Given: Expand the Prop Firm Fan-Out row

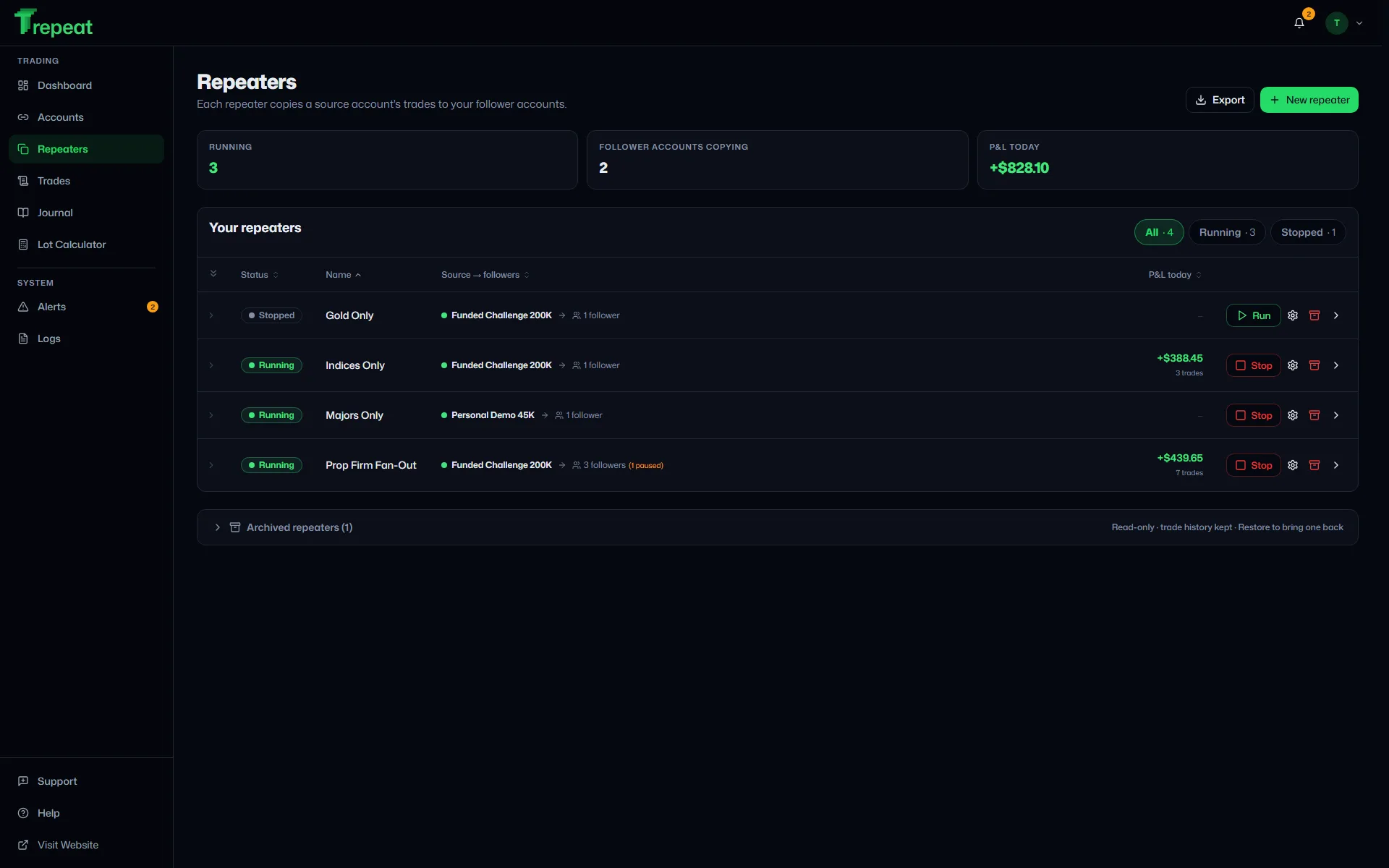Looking at the screenshot, I should tap(211, 465).
